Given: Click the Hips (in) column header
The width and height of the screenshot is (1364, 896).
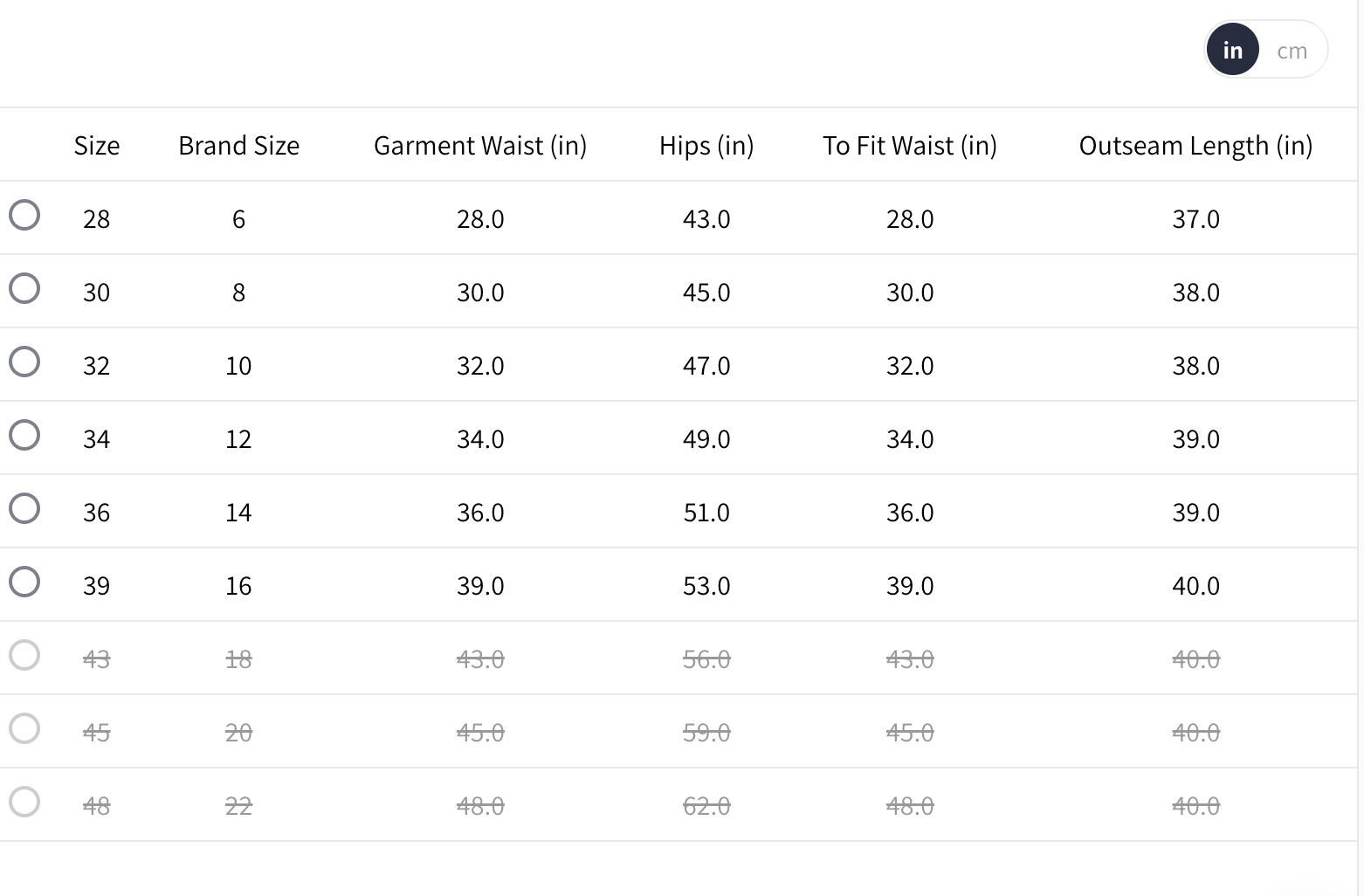Looking at the screenshot, I should [706, 146].
